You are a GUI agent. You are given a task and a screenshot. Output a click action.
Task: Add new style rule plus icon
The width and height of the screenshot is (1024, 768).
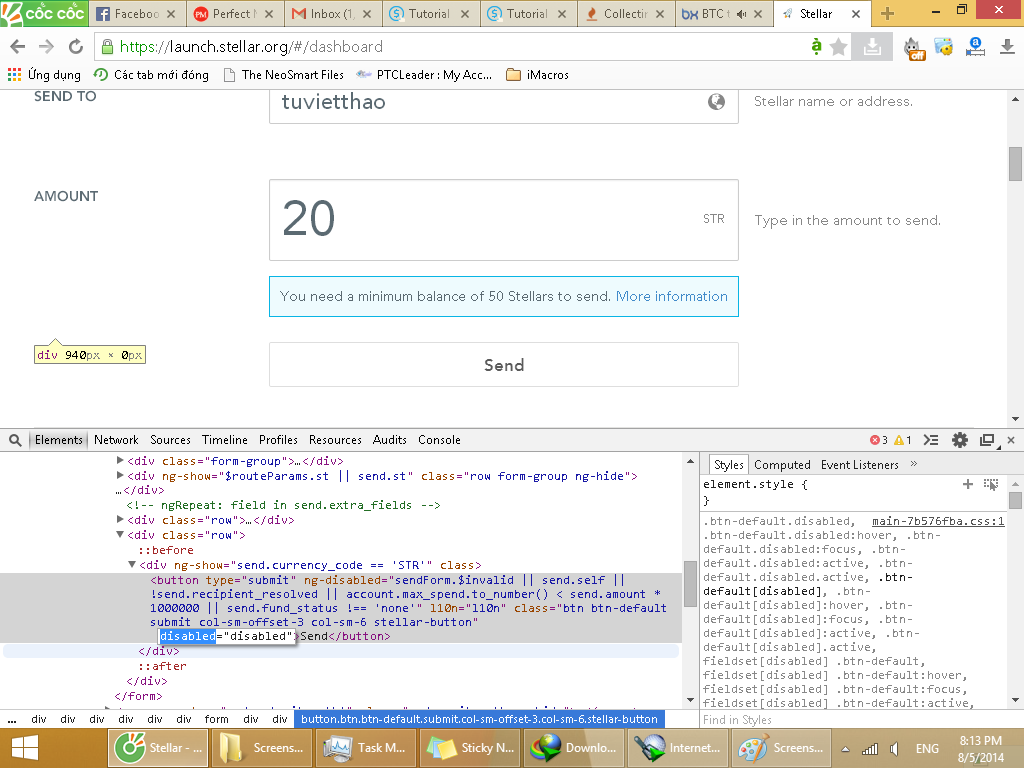tap(967, 484)
